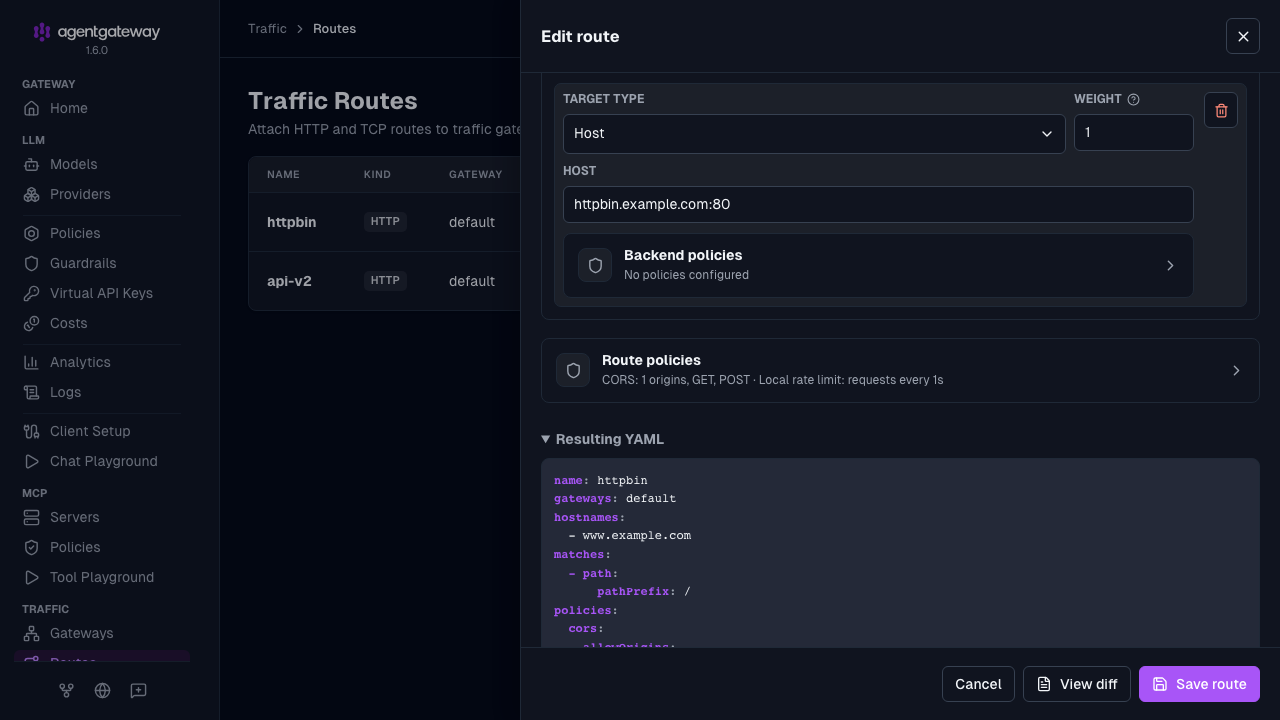
Task: Click the Models robot icon
Action: point(32,164)
